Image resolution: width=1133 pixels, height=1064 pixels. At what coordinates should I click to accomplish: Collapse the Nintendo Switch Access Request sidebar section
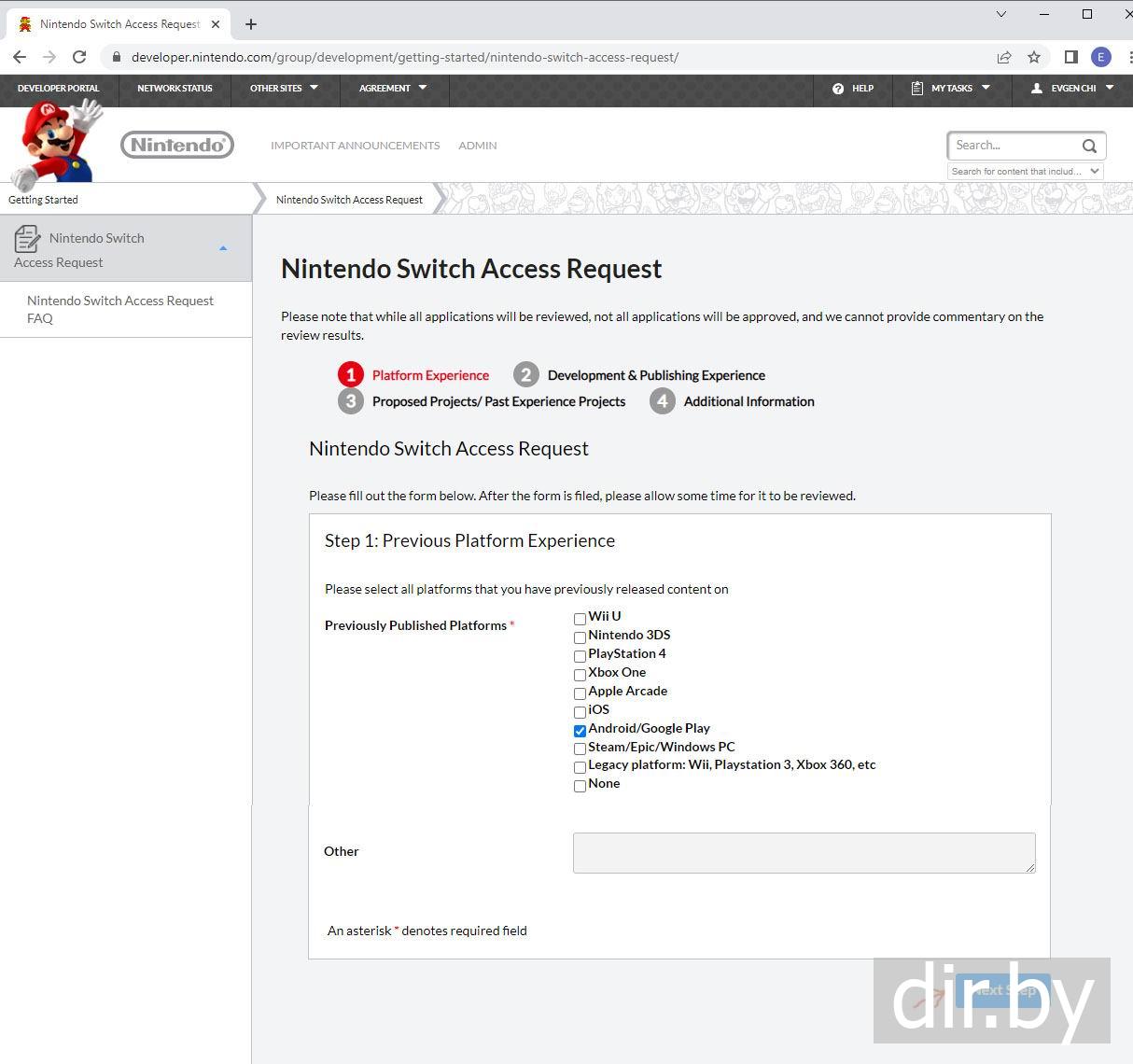pos(222,248)
